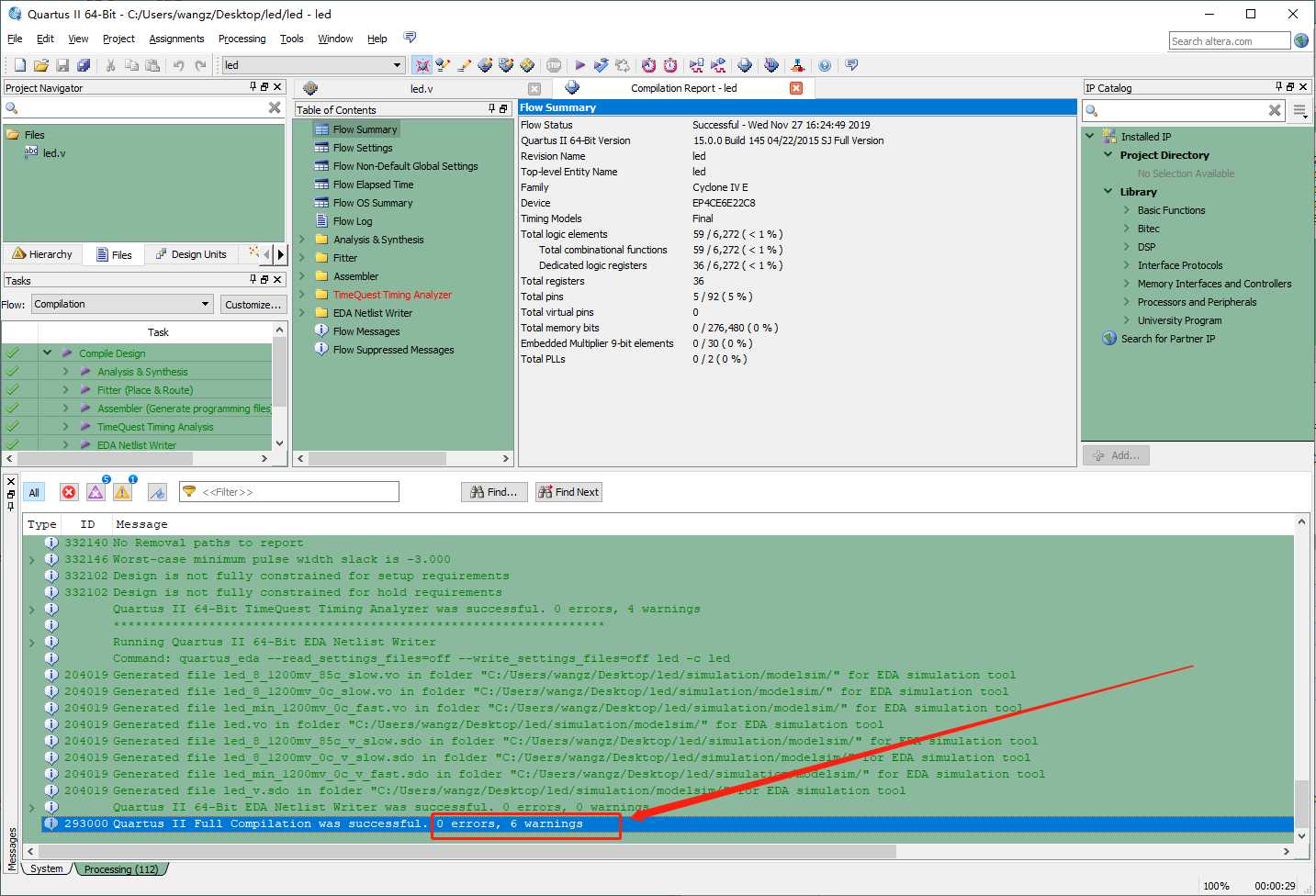The image size is (1316, 896).
Task: Expand the Fitter (Place & Route) task
Action: (x=65, y=389)
